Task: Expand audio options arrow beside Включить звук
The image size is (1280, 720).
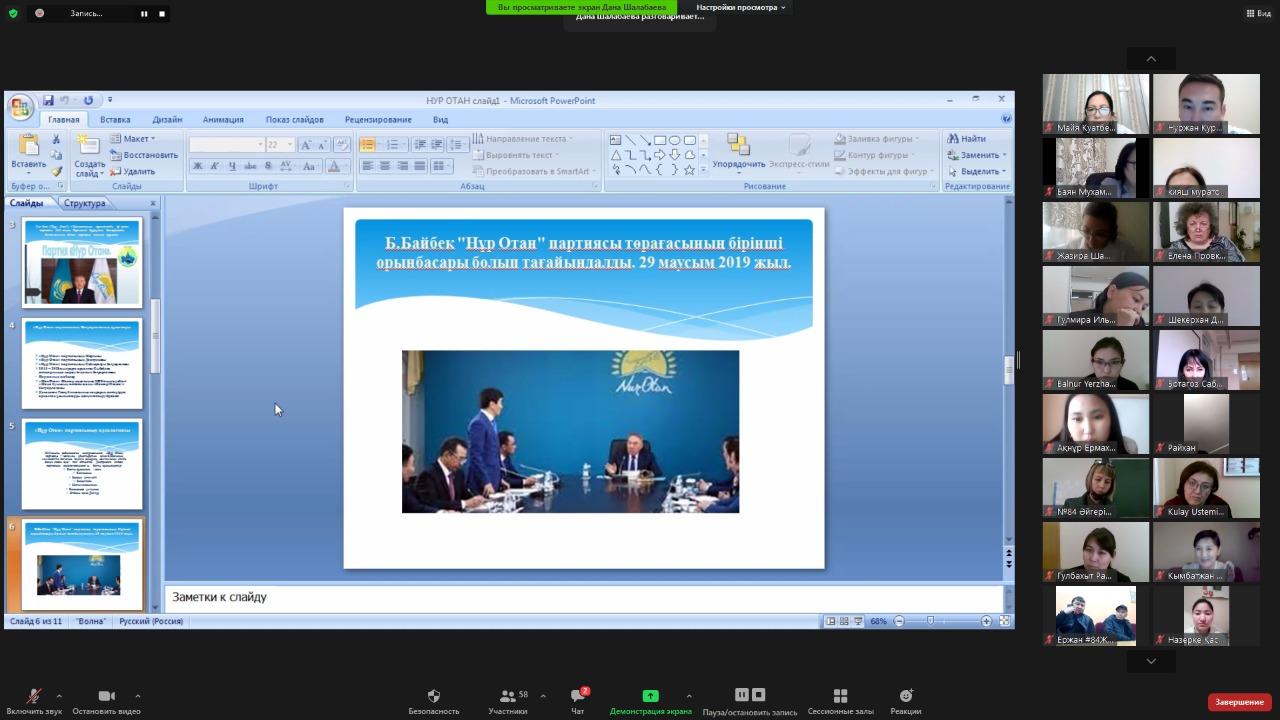Action: [x=59, y=696]
